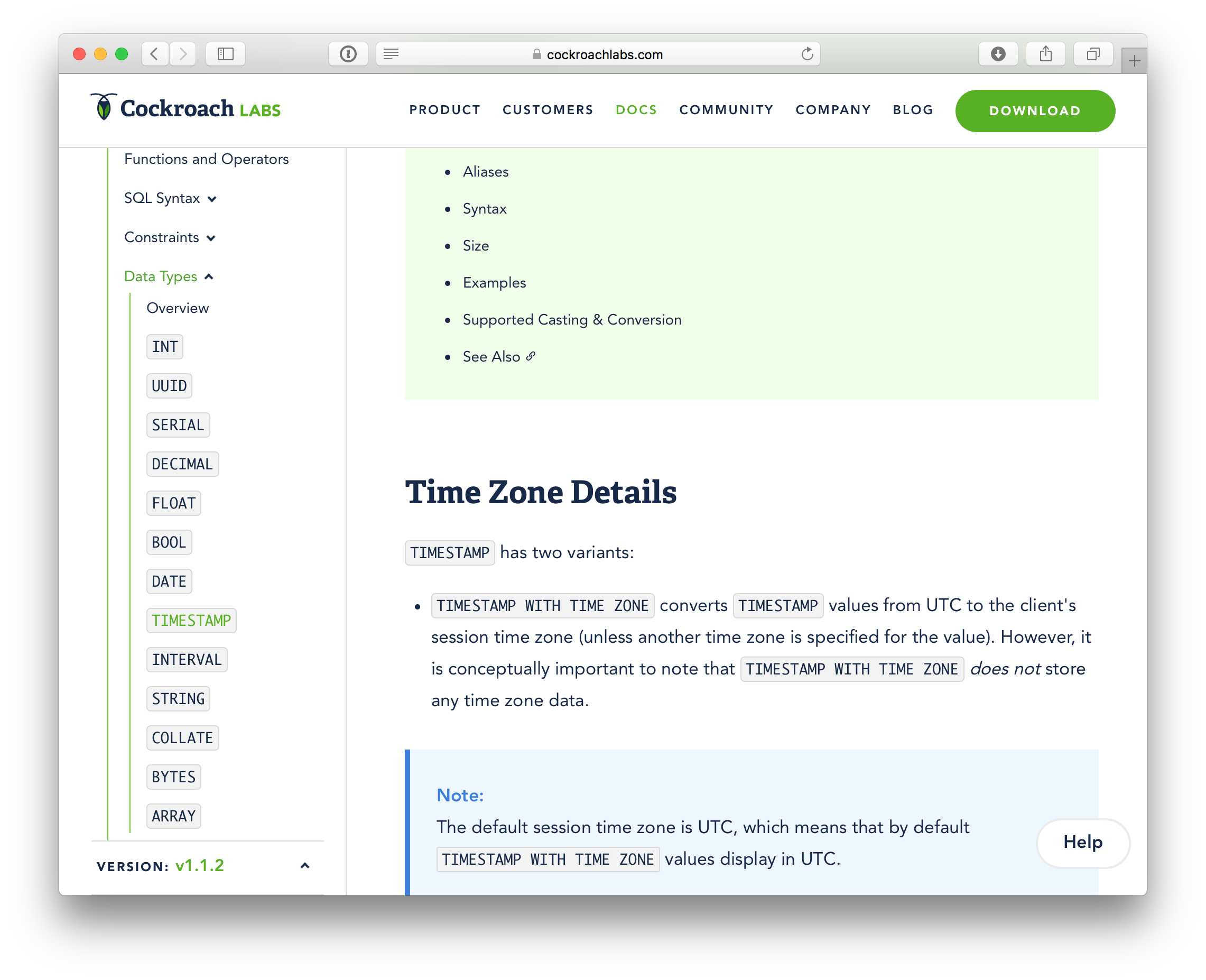Click the anchor link icon beside See Also
The image size is (1206, 980).
pyautogui.click(x=531, y=357)
